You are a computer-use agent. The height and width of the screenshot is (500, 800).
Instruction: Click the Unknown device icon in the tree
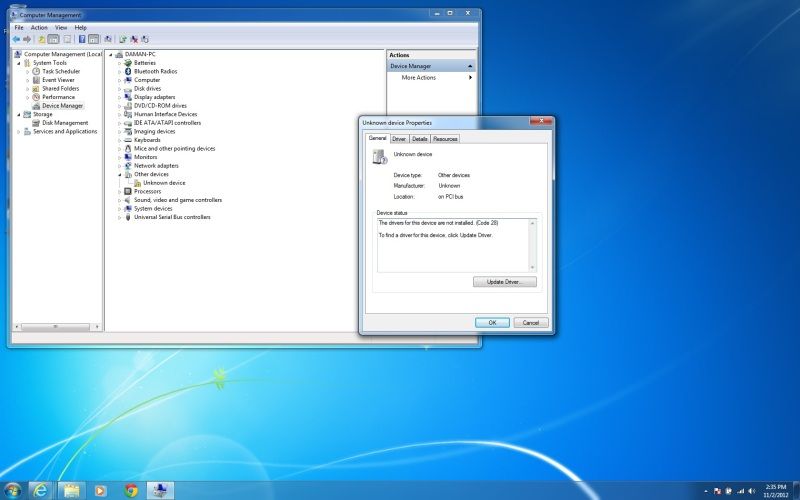tap(137, 183)
